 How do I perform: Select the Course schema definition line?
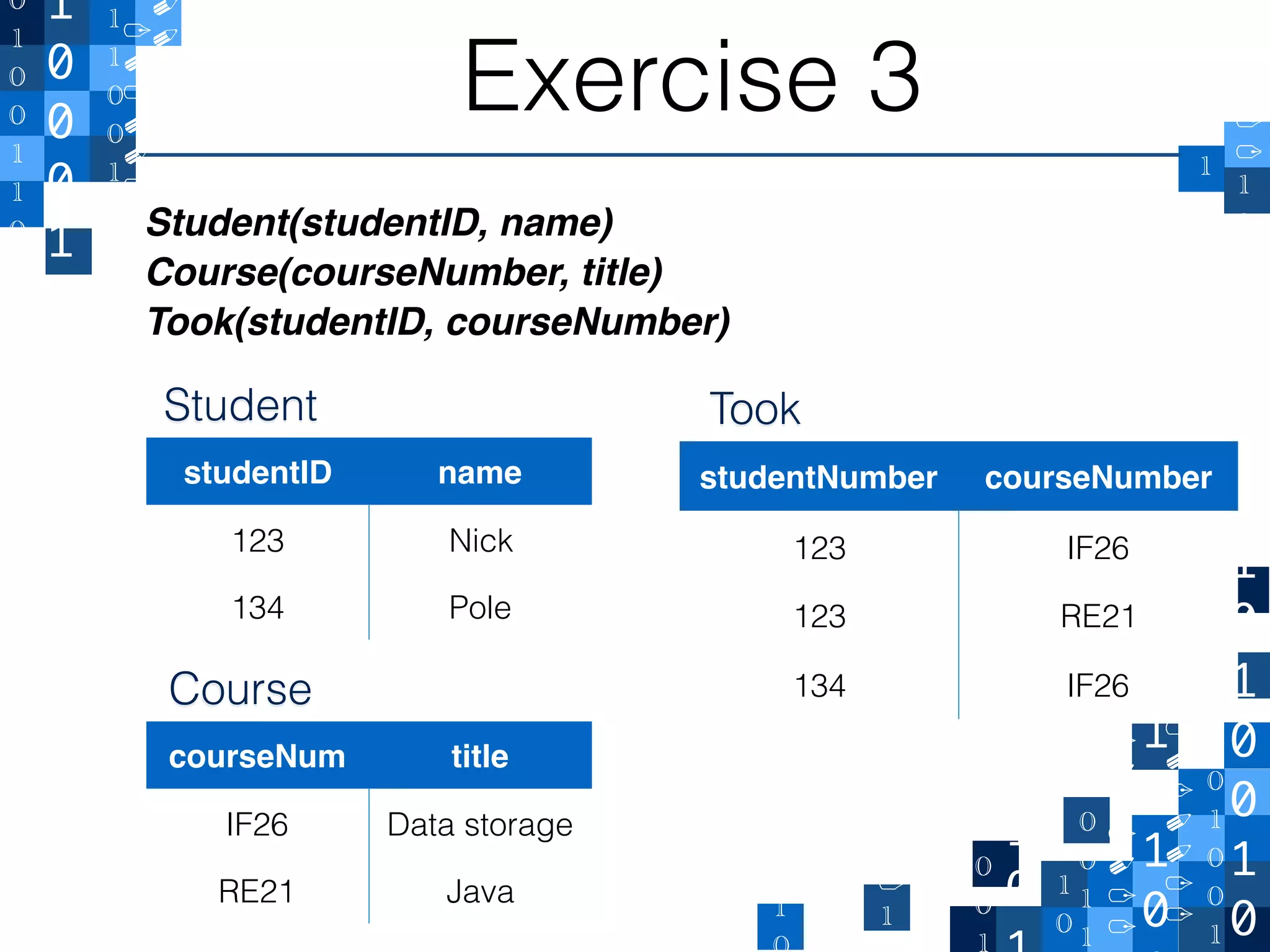[x=404, y=272]
